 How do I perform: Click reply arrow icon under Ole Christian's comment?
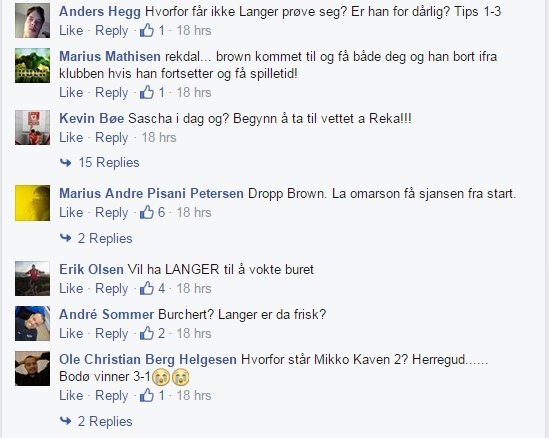(x=65, y=420)
